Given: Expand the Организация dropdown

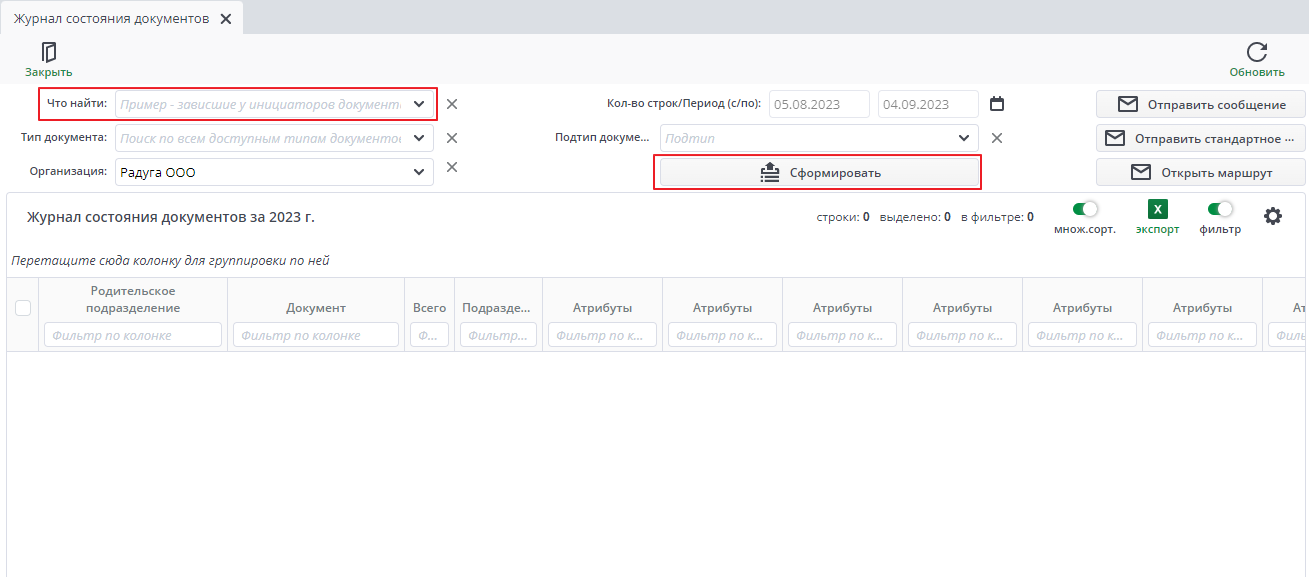Looking at the screenshot, I should 419,172.
